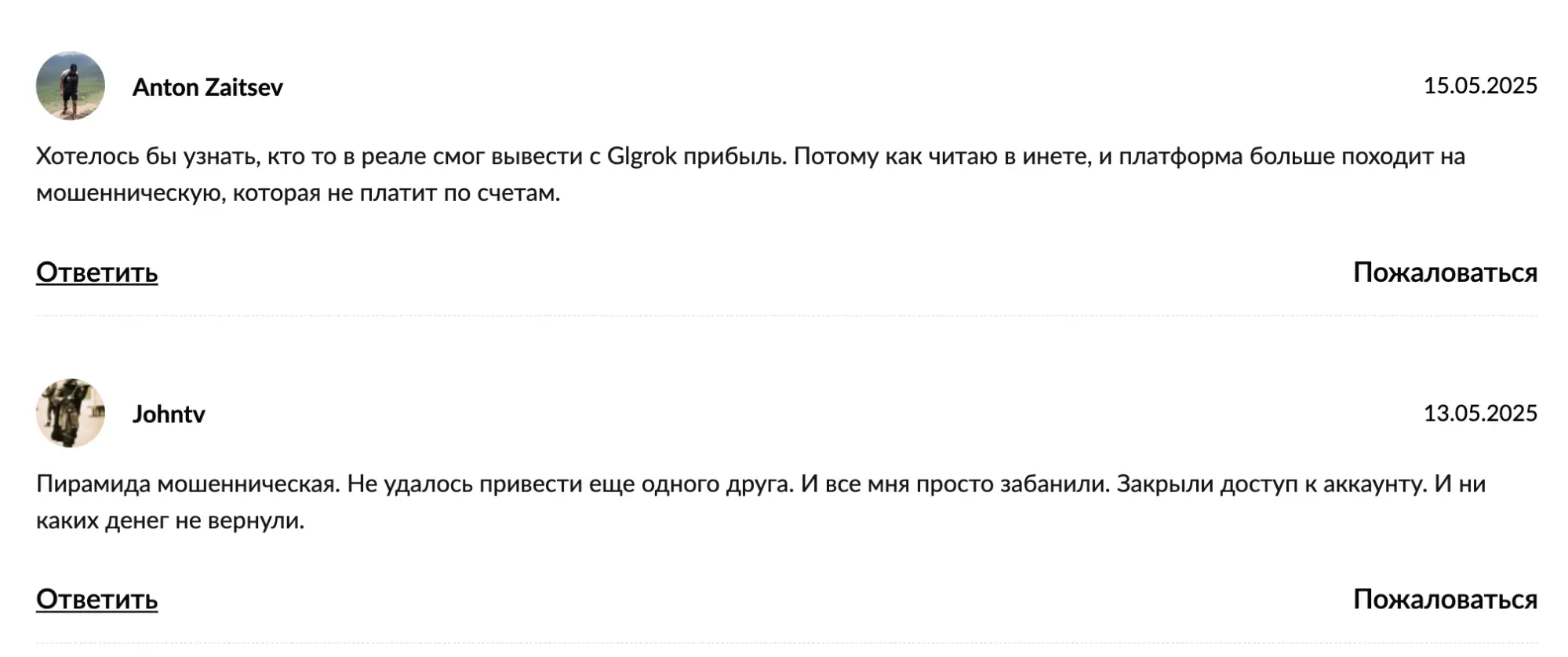The image size is (1568, 657).
Task: Click the word Glgrok in the first comment
Action: click(642, 156)
